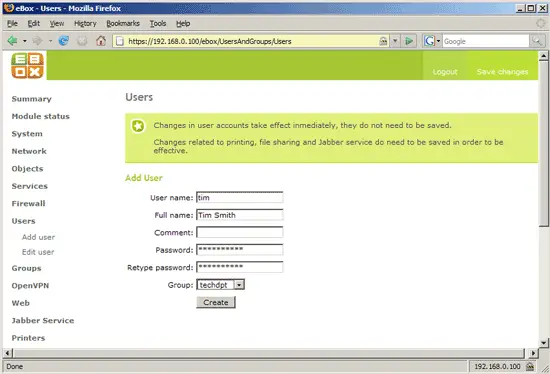
Task: Open the History menu
Action: pos(85,23)
